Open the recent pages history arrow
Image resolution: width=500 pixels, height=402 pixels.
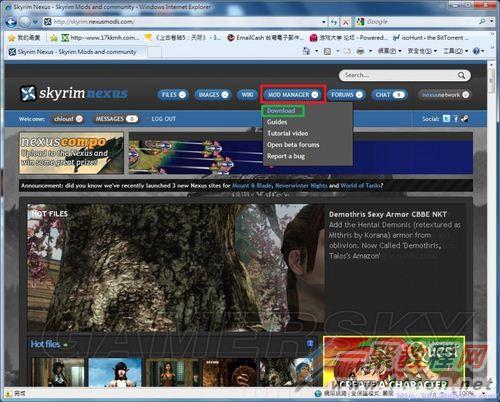tap(36, 23)
